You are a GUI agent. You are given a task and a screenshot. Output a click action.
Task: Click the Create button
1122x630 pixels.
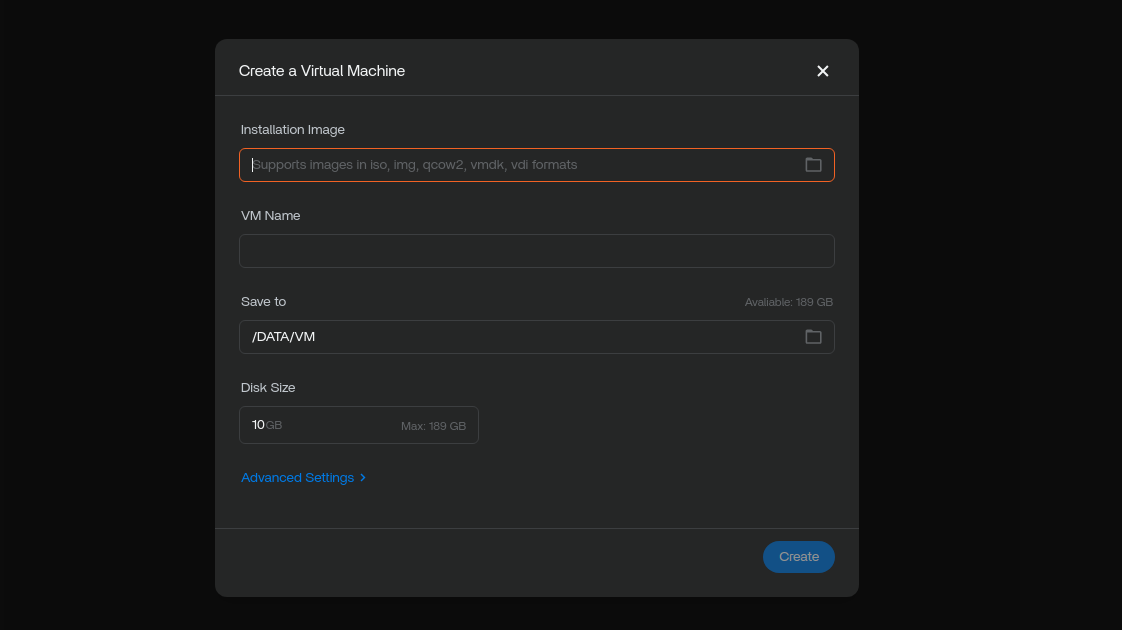pos(799,557)
